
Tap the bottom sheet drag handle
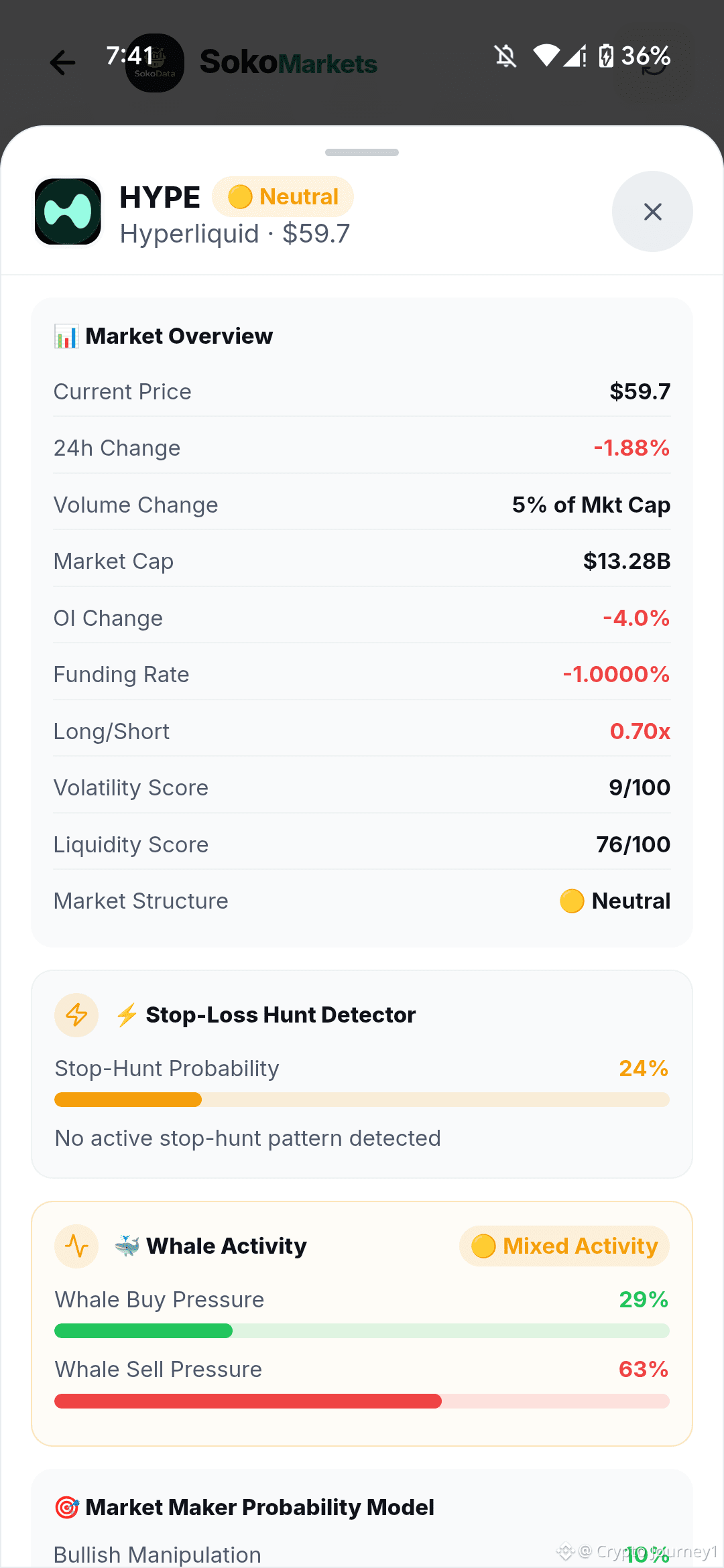click(362, 153)
